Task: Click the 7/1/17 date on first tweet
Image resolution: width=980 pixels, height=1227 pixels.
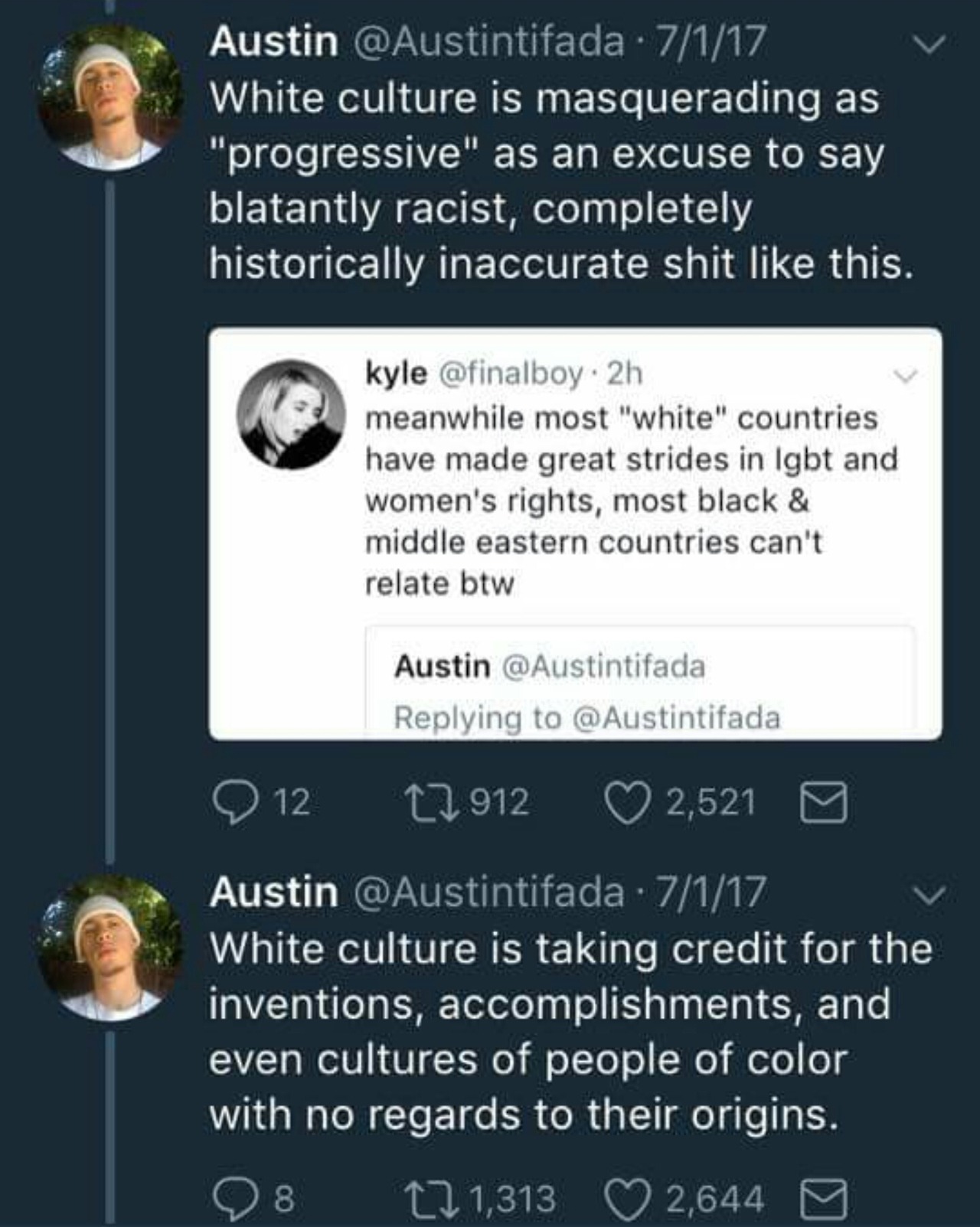Action: point(707,41)
